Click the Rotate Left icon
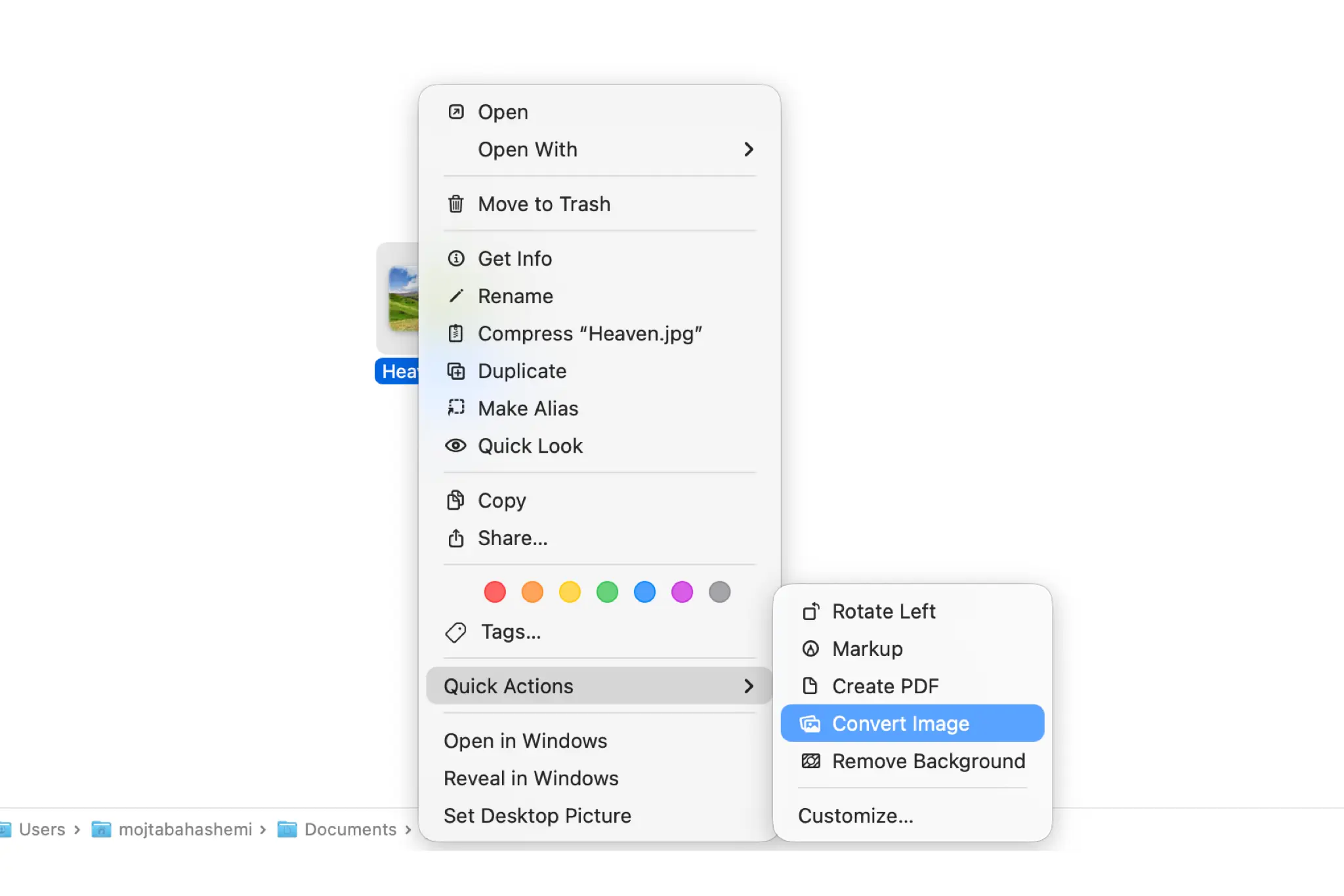 (811, 611)
